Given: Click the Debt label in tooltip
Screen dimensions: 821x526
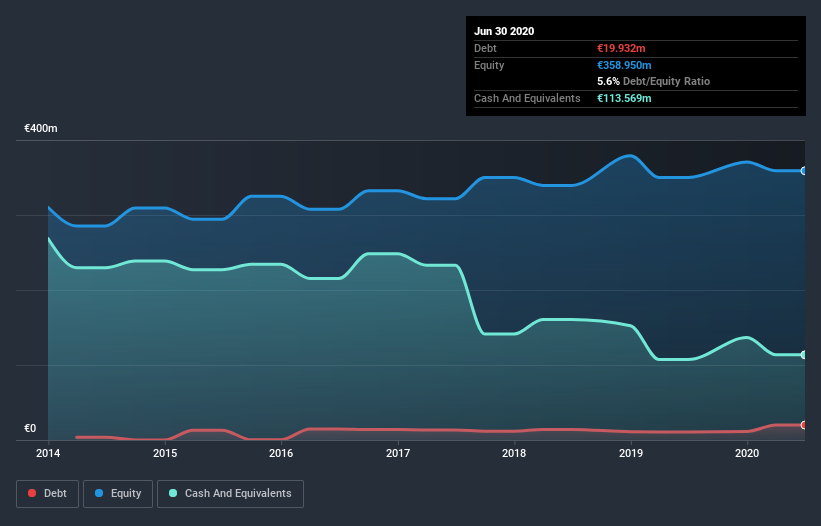Looking at the screenshot, I should (x=485, y=48).
